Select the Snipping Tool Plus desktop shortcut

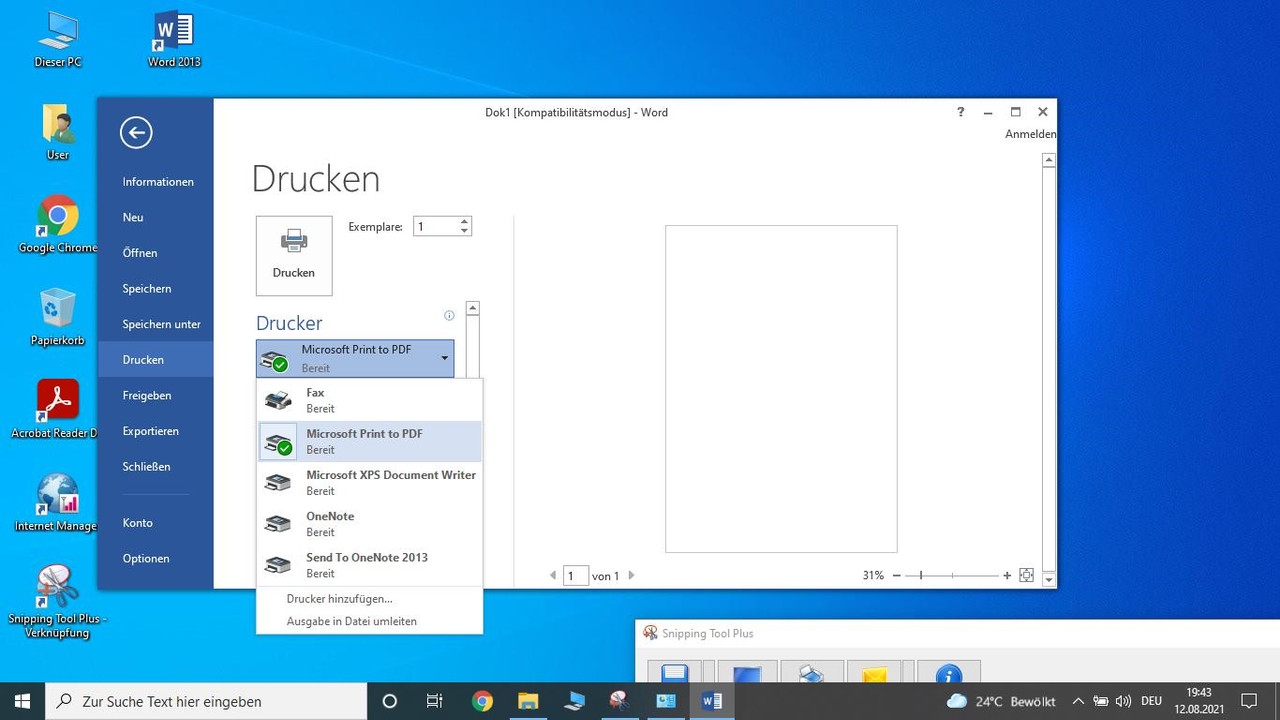(57, 602)
